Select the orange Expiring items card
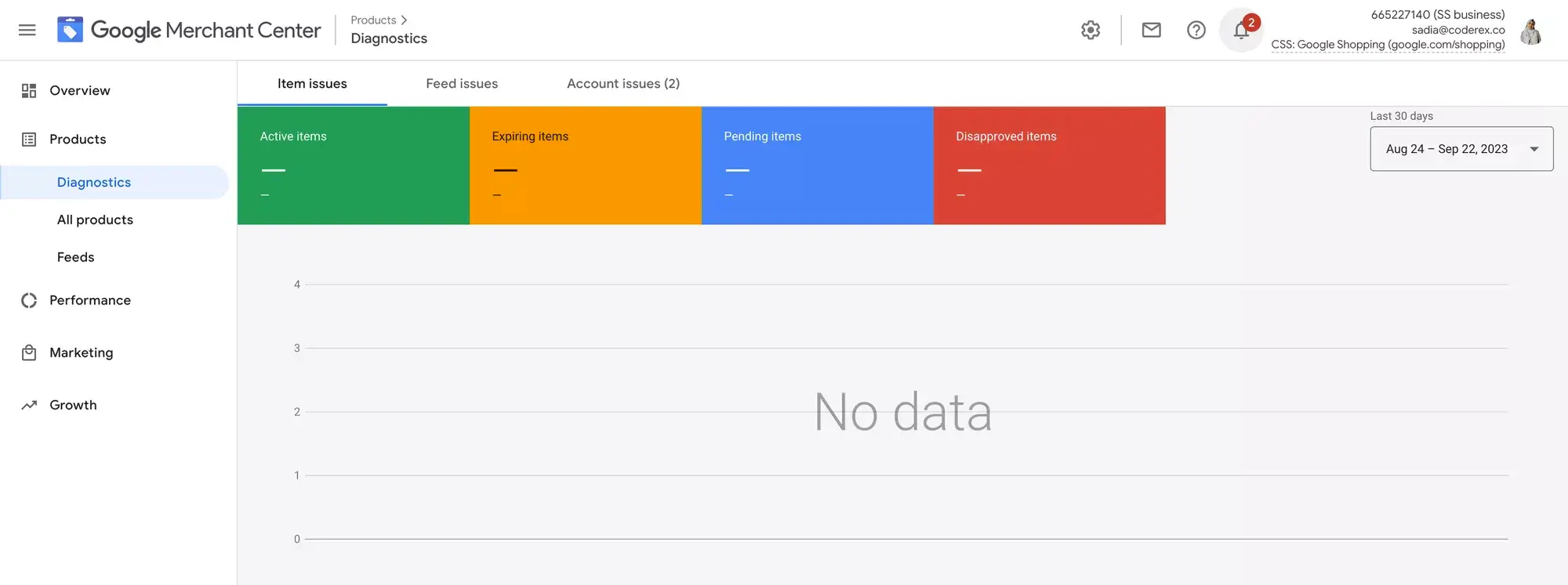The image size is (1568, 585). tap(586, 165)
